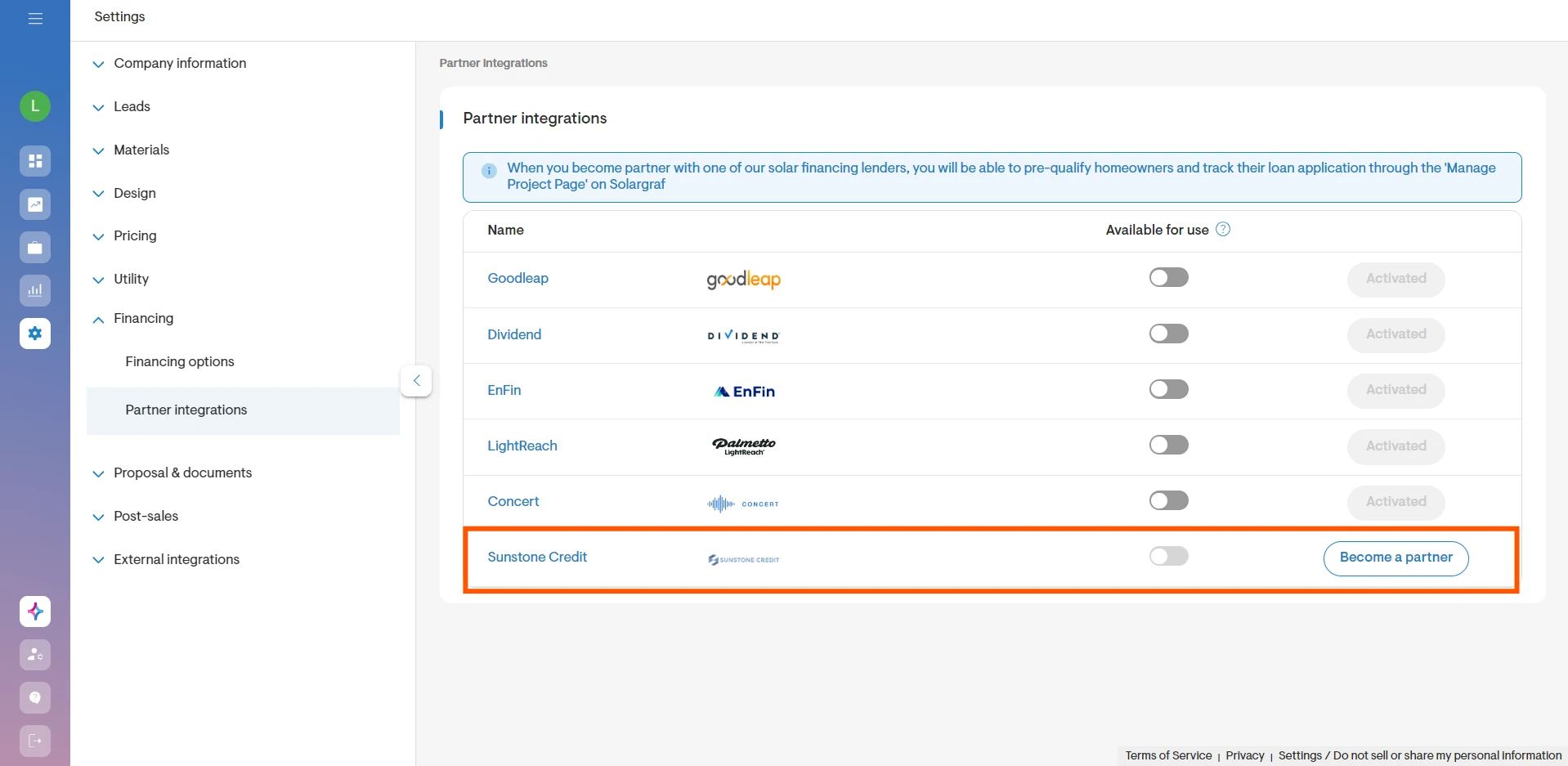The height and width of the screenshot is (766, 1568).
Task: Toggle the LightReach availability switch
Action: coord(1169,445)
